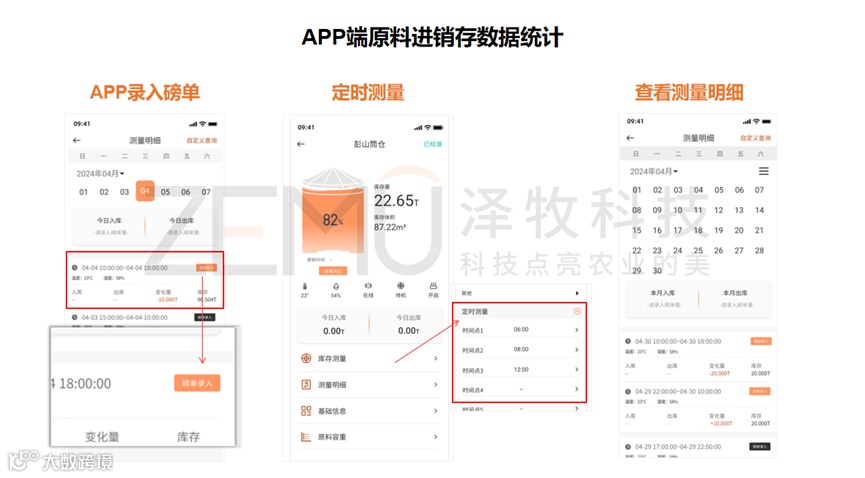Tap 测量明细 document icon
Screen dimensions: 865x478
(306, 385)
